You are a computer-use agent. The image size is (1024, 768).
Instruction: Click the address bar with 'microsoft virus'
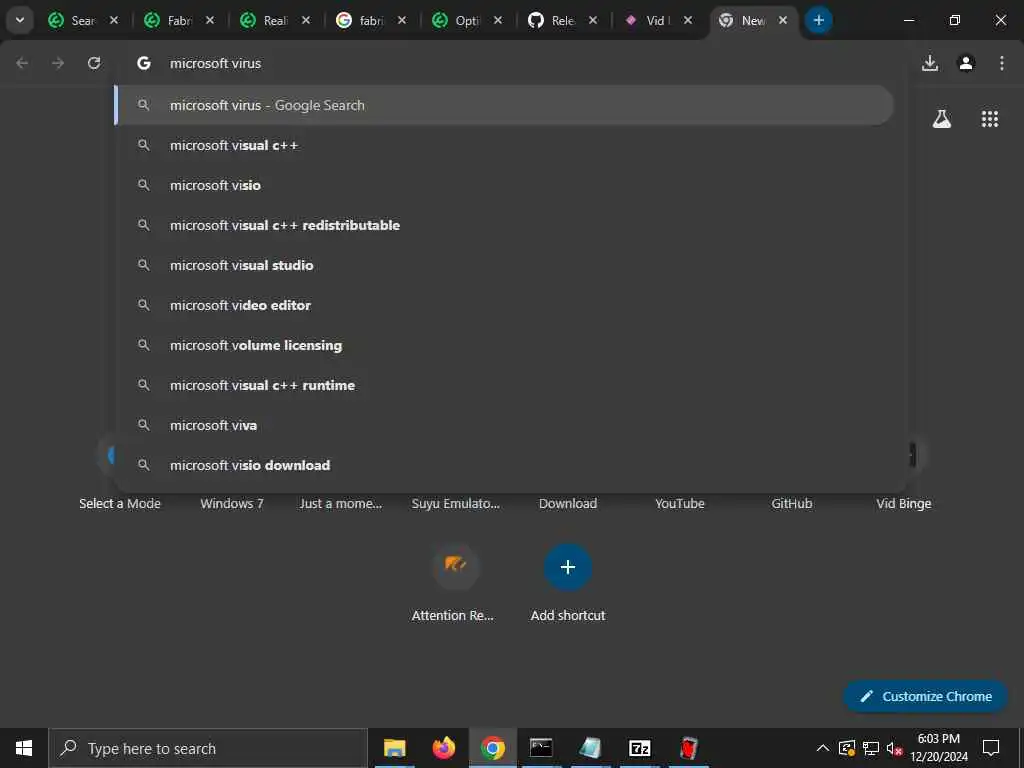[509, 63]
